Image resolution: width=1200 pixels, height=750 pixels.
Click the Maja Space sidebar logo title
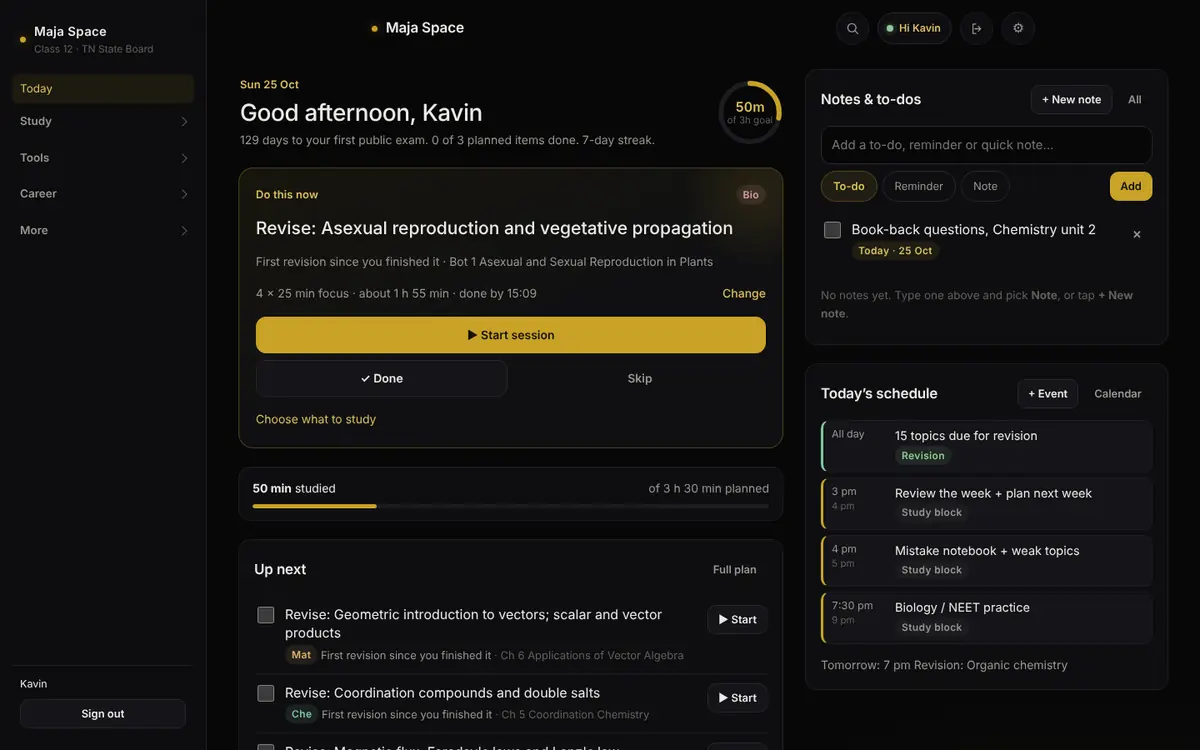[x=70, y=31]
